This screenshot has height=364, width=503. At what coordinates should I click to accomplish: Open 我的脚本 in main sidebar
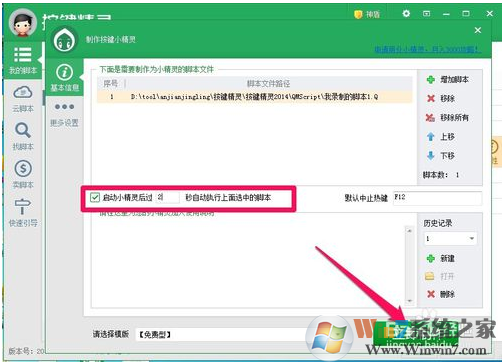pyautogui.click(x=22, y=60)
